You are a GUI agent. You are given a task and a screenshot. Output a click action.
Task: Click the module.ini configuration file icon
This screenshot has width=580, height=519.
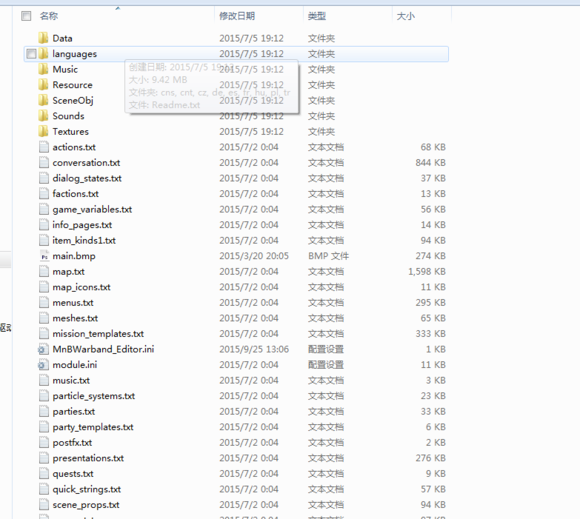tap(43, 364)
